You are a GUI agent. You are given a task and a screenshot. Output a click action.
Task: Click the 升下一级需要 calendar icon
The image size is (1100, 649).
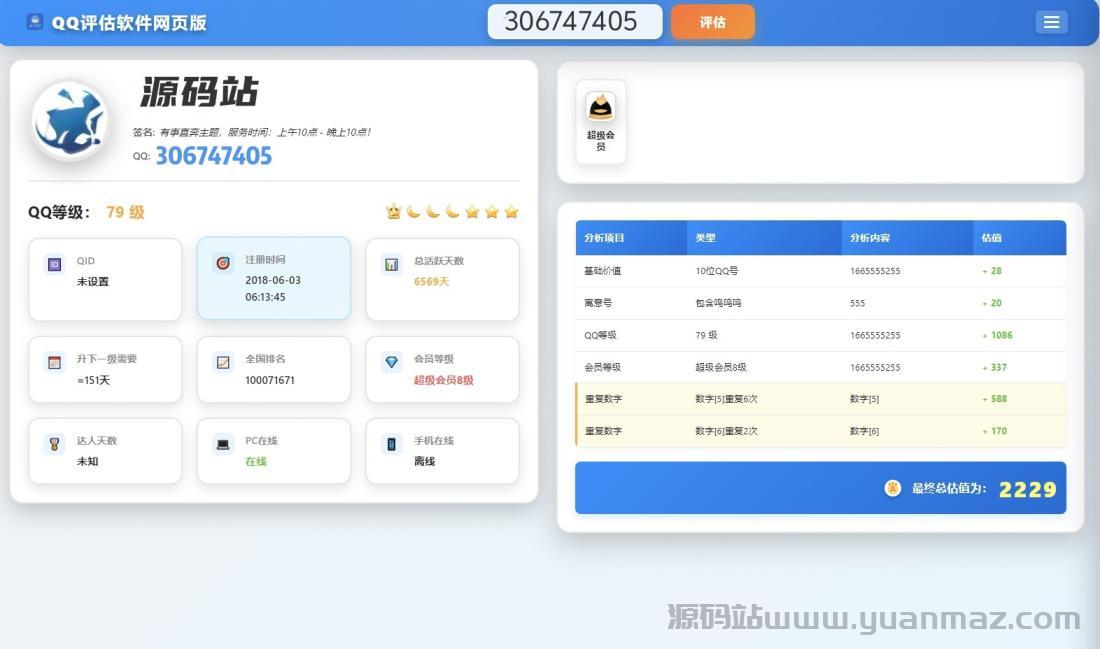tap(54, 363)
